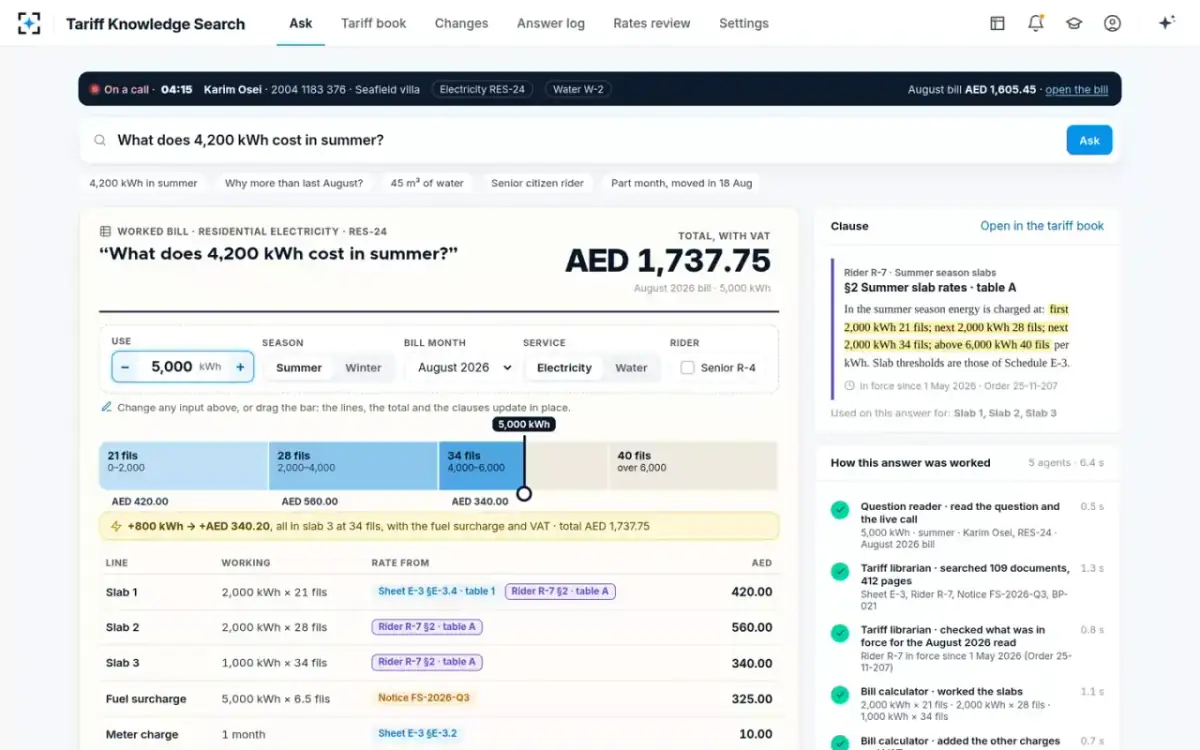Click the Tariff Knowledge Search logo icon
The width and height of the screenshot is (1200, 750).
[29, 23]
